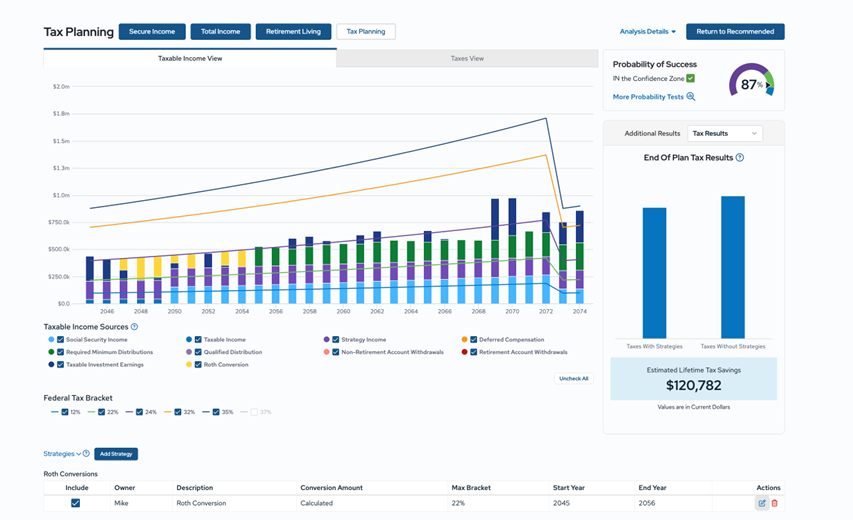Click the 87% probability gauge

tap(750, 84)
